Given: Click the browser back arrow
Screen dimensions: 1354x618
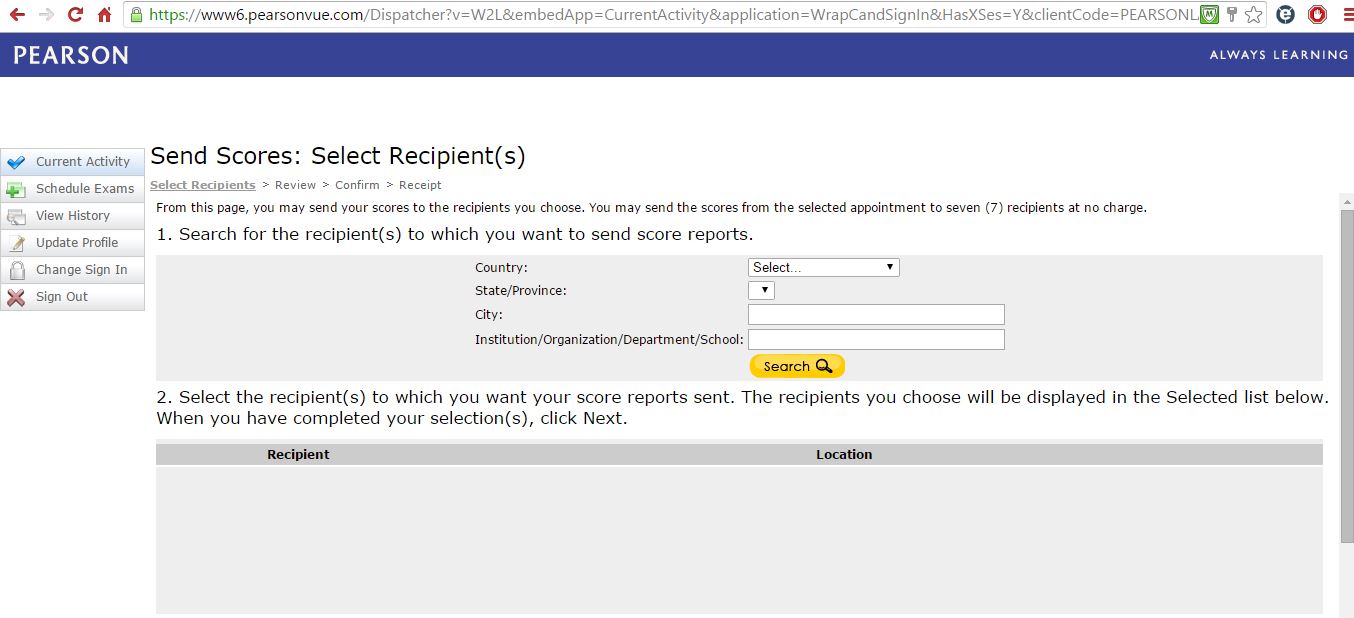Looking at the screenshot, I should 17,15.
